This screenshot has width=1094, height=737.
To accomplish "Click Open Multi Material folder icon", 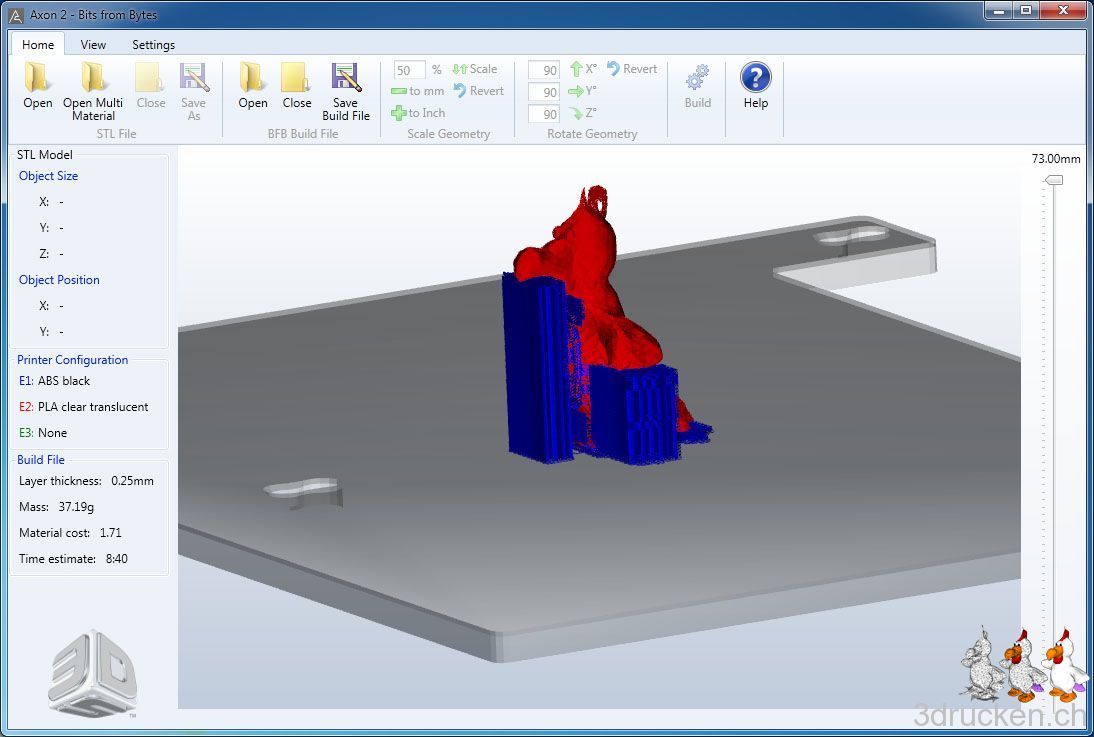I will click(92, 77).
